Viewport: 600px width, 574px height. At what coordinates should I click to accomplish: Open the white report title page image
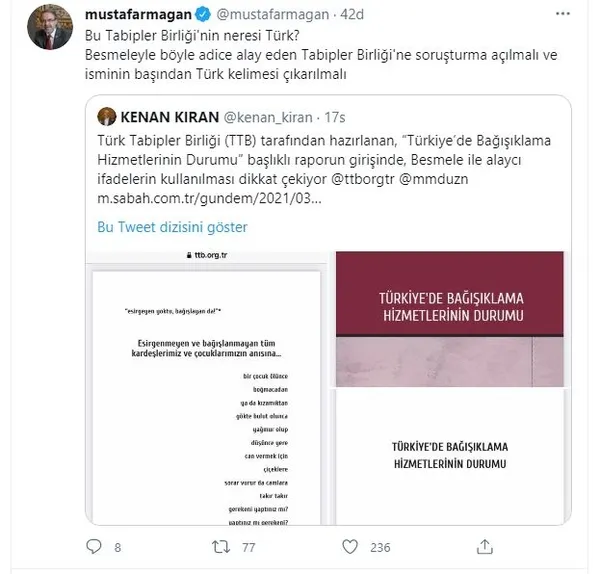(x=450, y=457)
